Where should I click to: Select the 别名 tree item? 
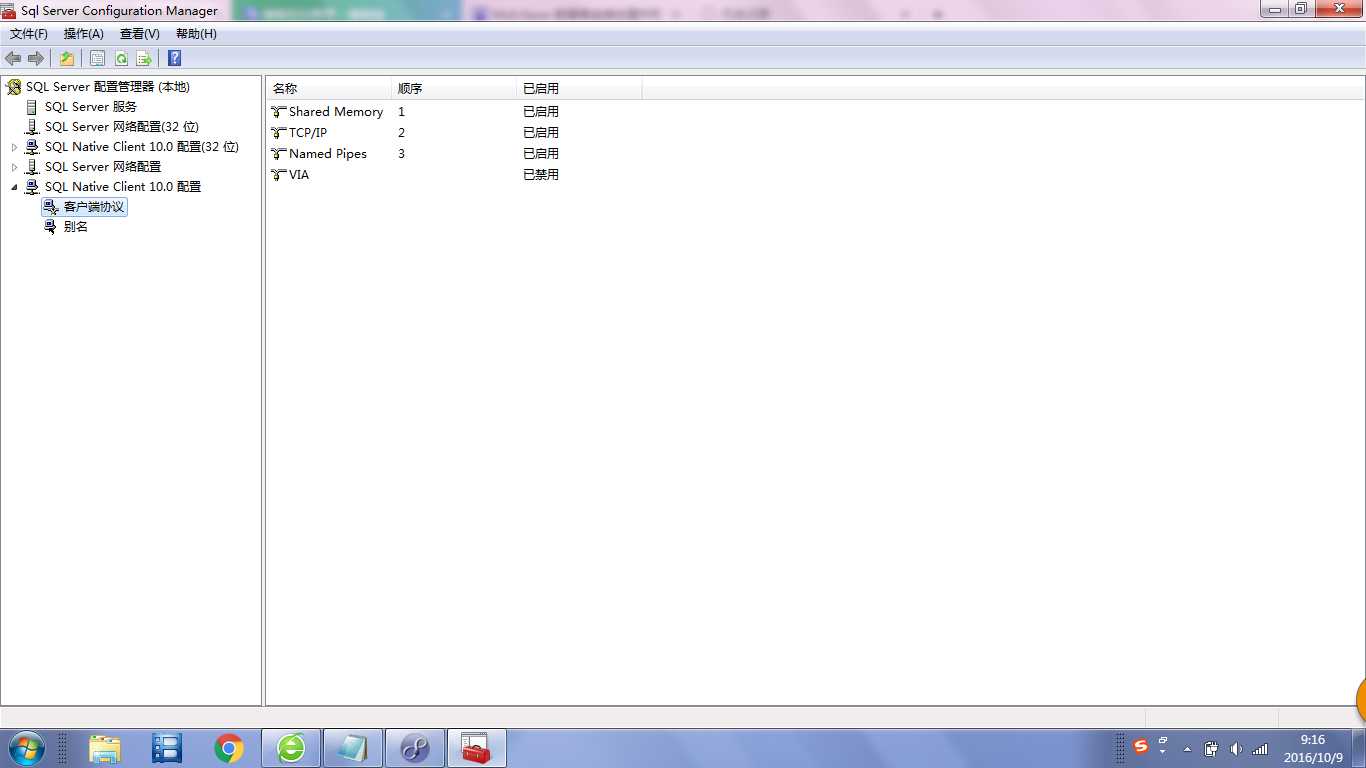76,227
